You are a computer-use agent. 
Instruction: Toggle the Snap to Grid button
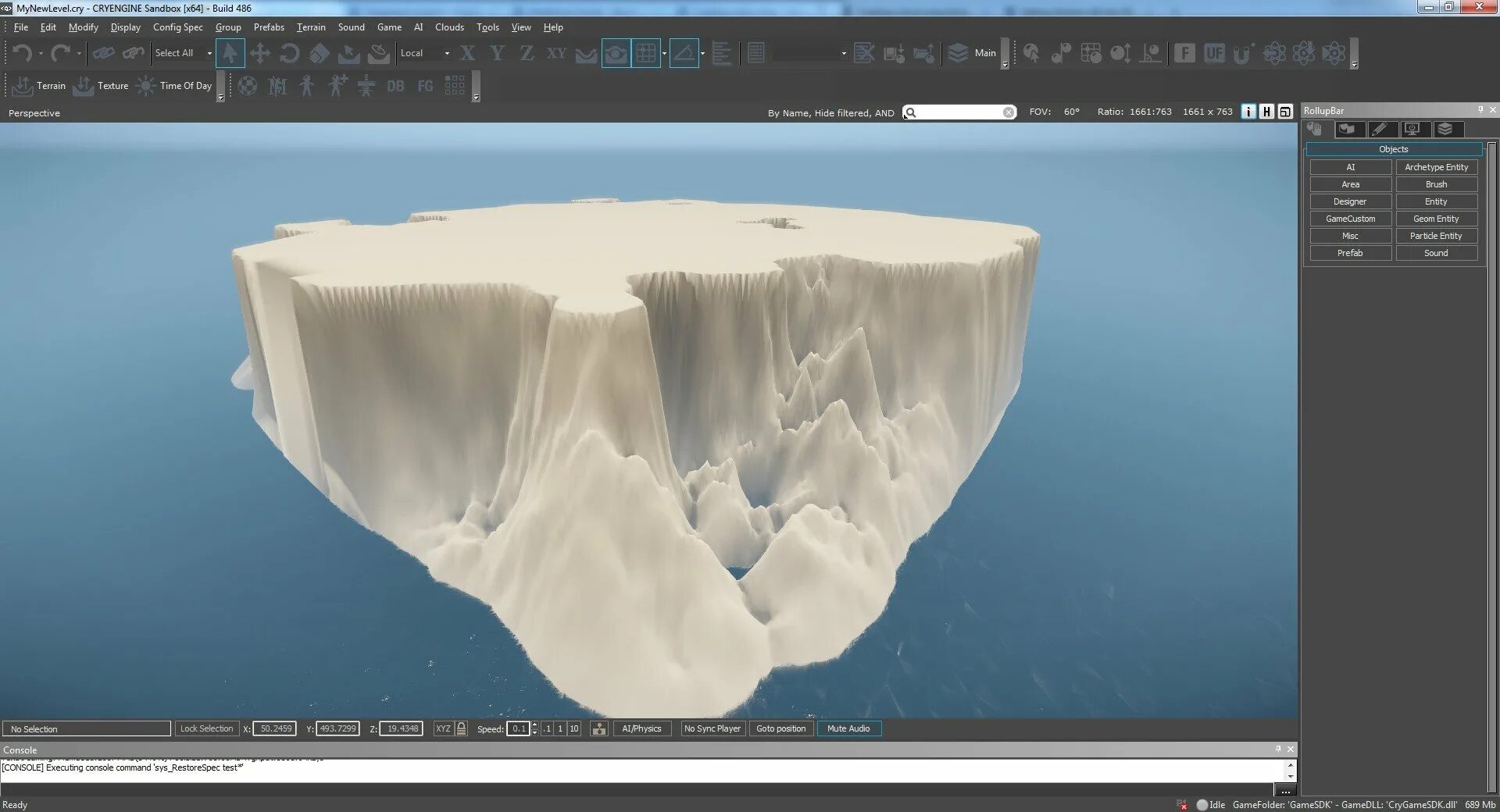(646, 53)
